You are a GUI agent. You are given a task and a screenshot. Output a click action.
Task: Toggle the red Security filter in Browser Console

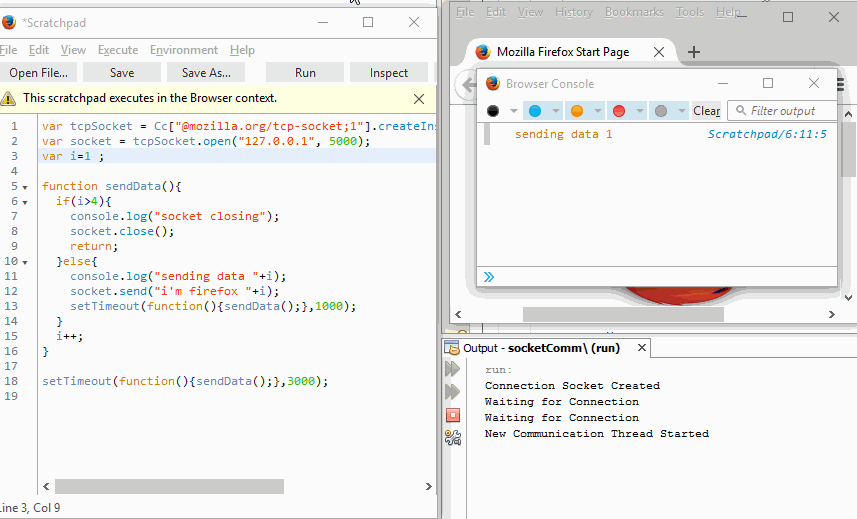pyautogui.click(x=619, y=111)
